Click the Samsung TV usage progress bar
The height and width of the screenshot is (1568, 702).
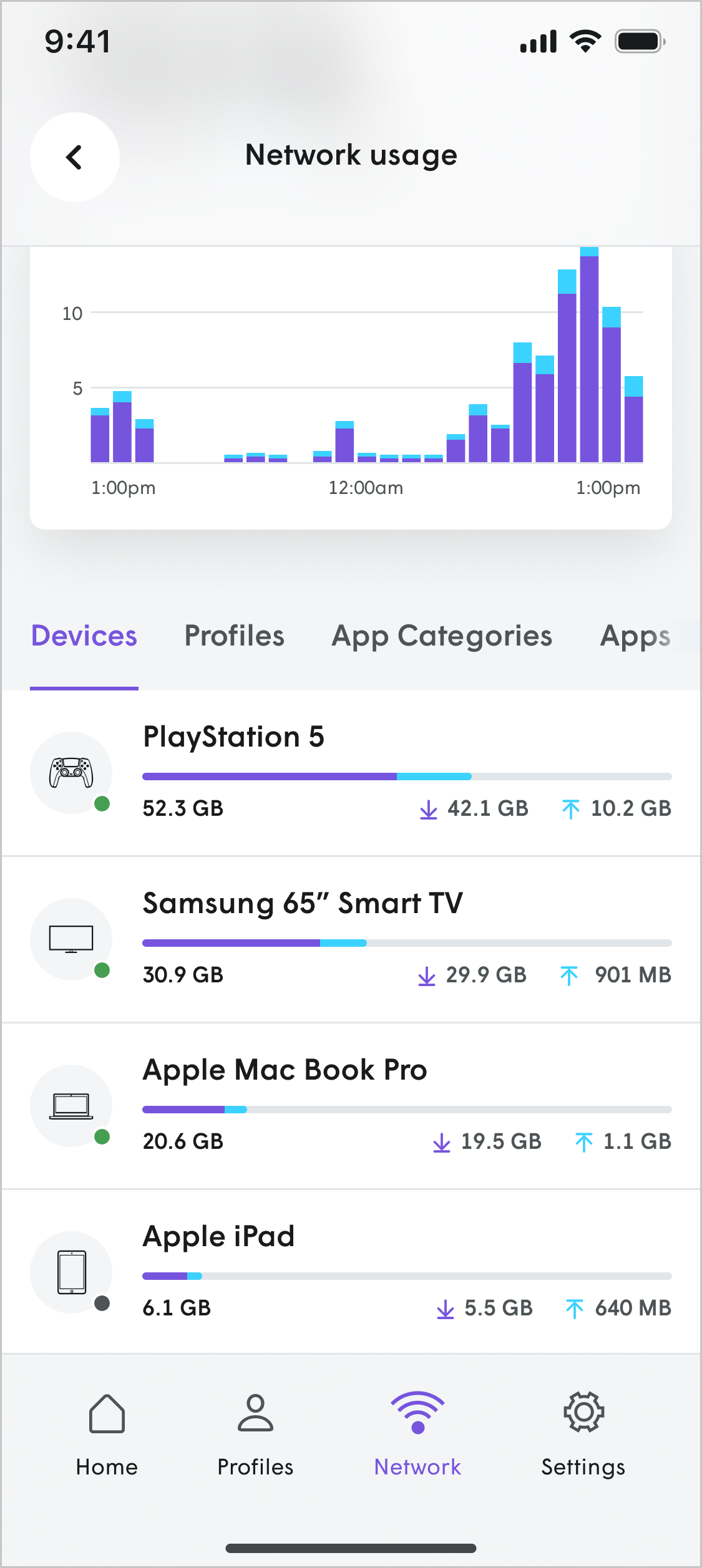point(407,943)
